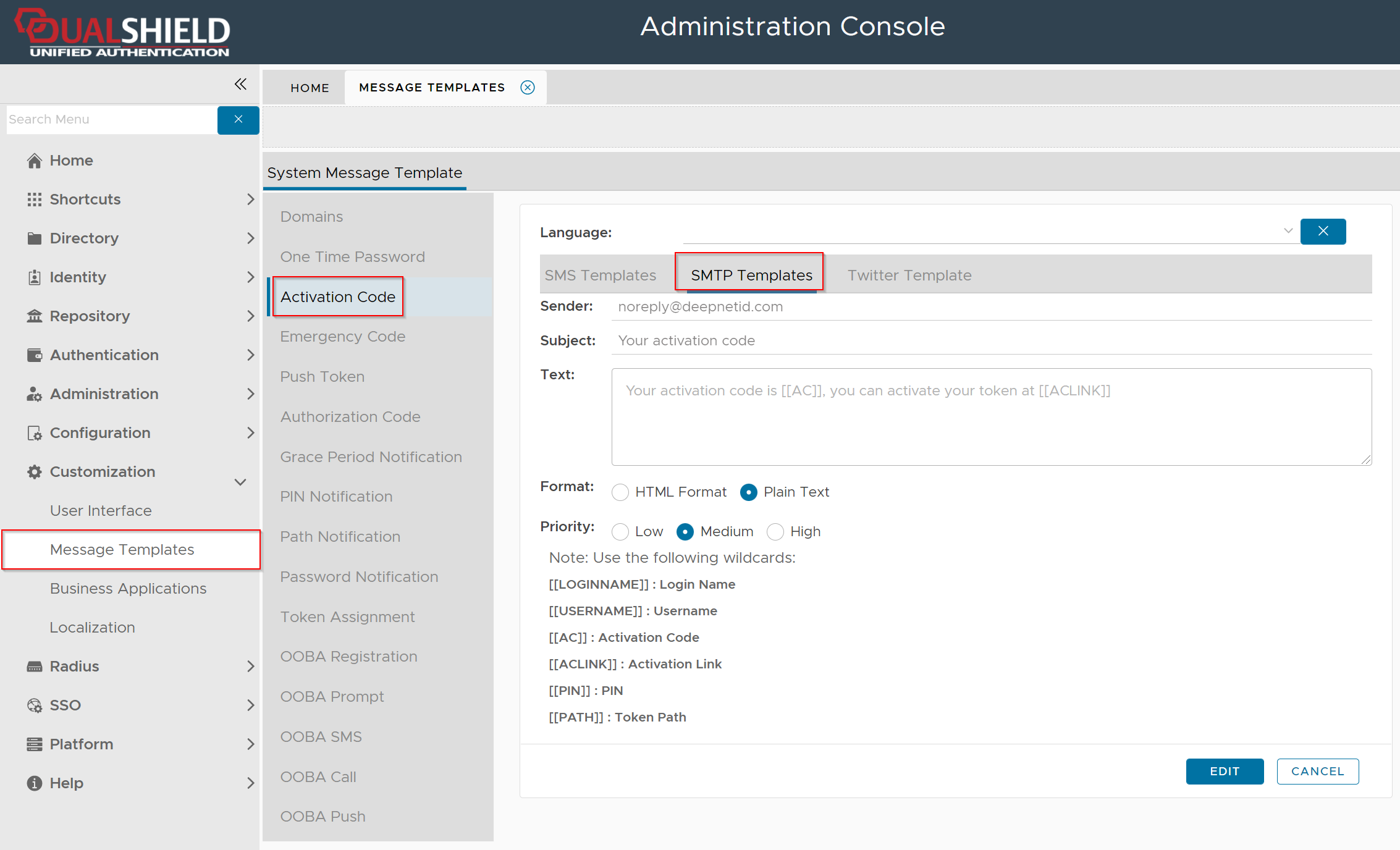Set priority to High
The height and width of the screenshot is (850, 1400).
775,532
